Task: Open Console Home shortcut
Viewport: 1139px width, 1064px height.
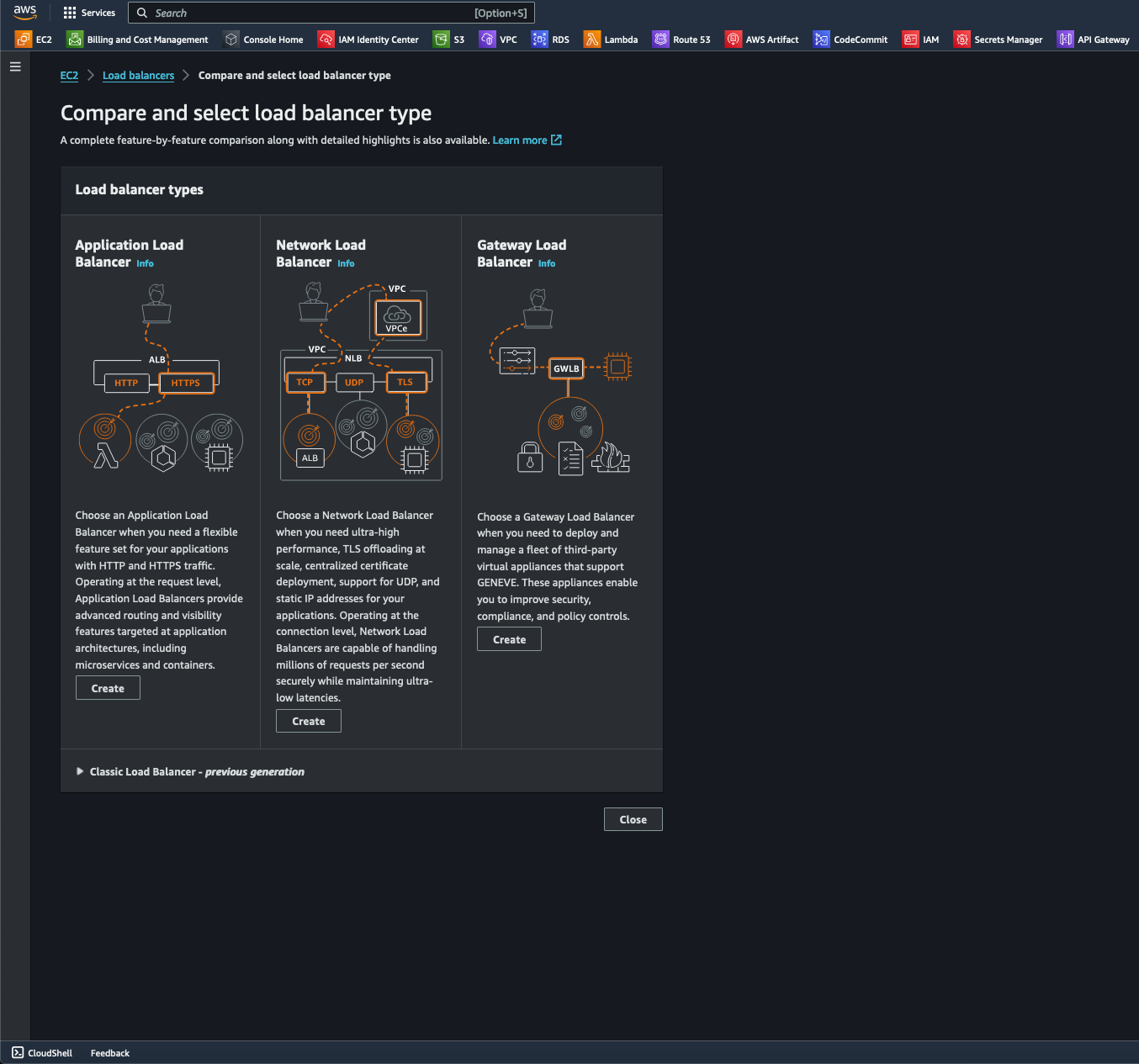Action: [x=263, y=40]
